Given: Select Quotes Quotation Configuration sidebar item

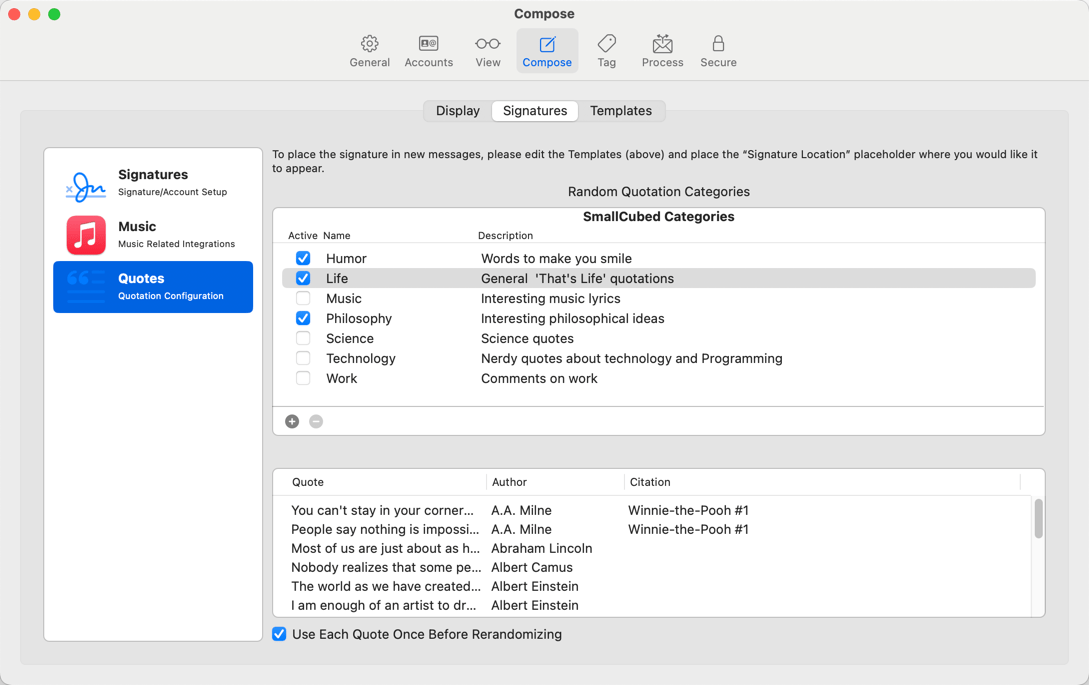Looking at the screenshot, I should tap(153, 287).
